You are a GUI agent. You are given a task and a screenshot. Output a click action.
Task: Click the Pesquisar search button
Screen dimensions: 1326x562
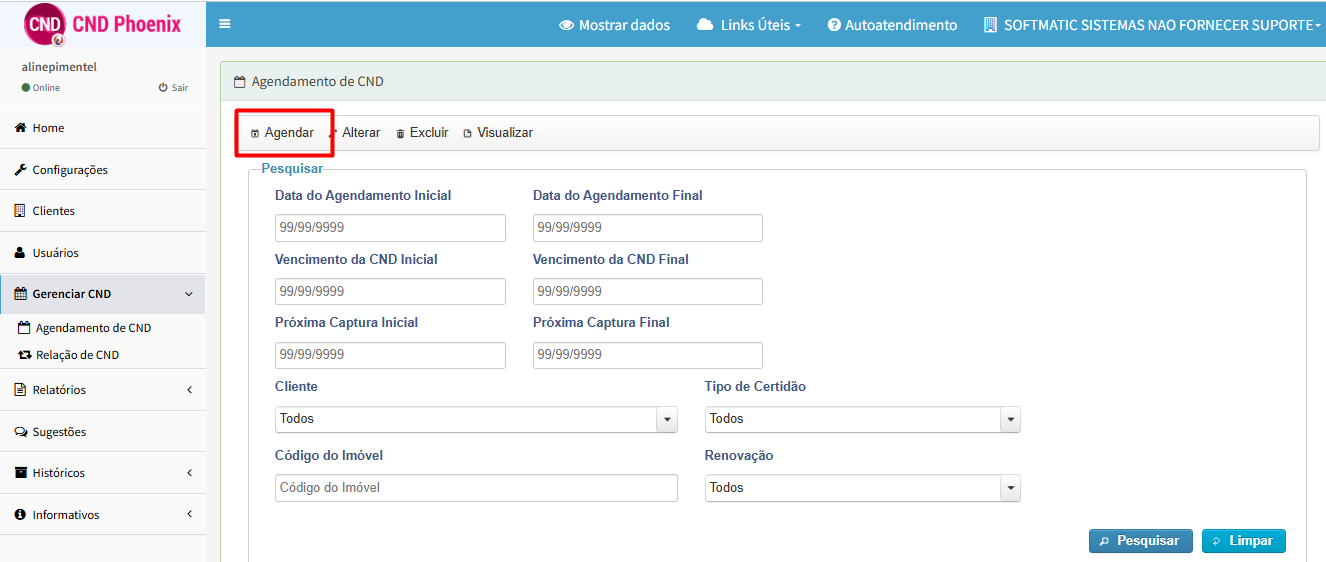tap(1141, 541)
